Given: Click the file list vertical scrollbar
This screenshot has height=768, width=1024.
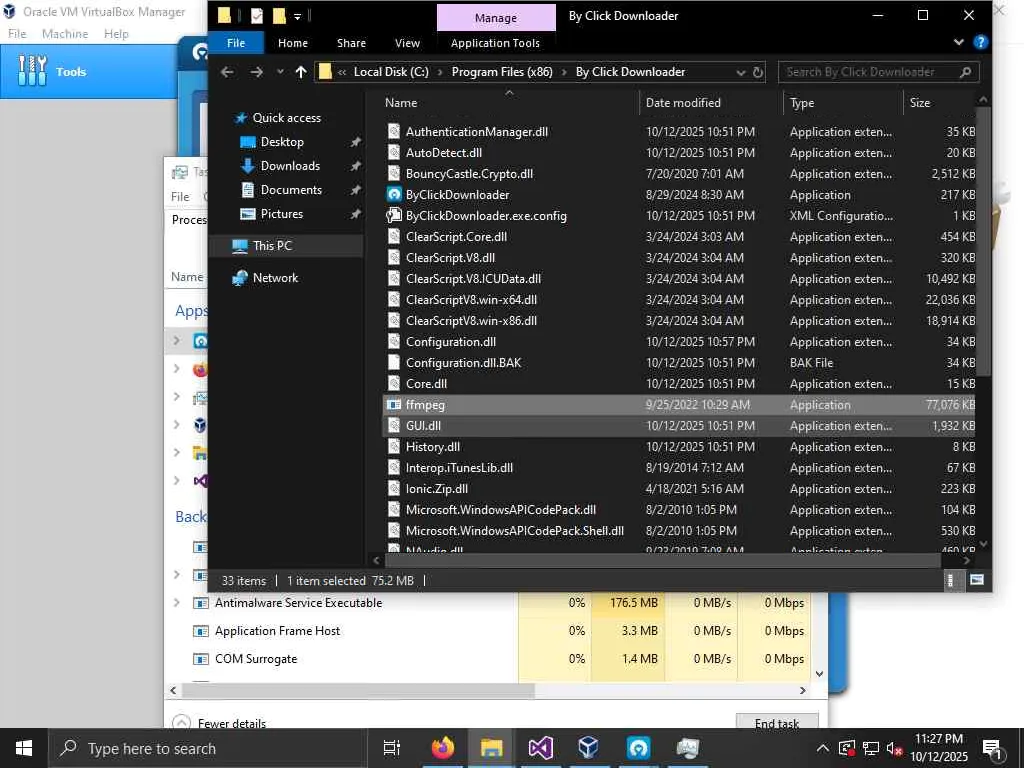Looking at the screenshot, I should click(x=983, y=242).
